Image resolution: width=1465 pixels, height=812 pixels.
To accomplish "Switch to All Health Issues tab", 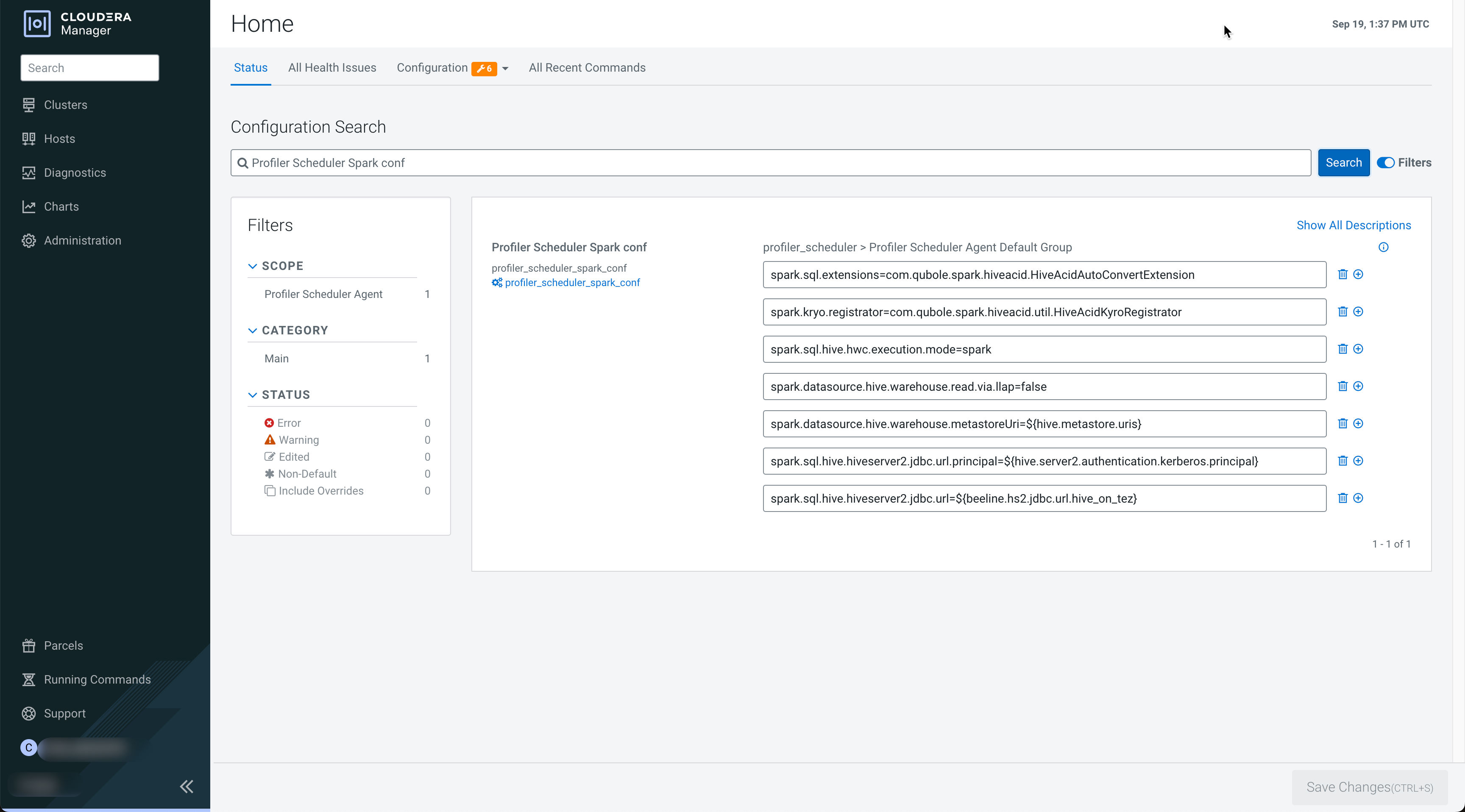I will [x=331, y=68].
